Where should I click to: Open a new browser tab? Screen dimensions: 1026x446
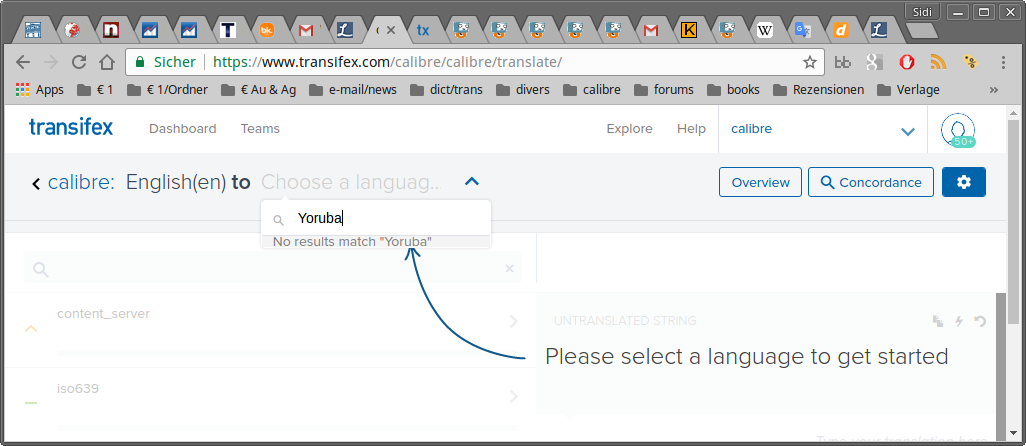pos(923,31)
